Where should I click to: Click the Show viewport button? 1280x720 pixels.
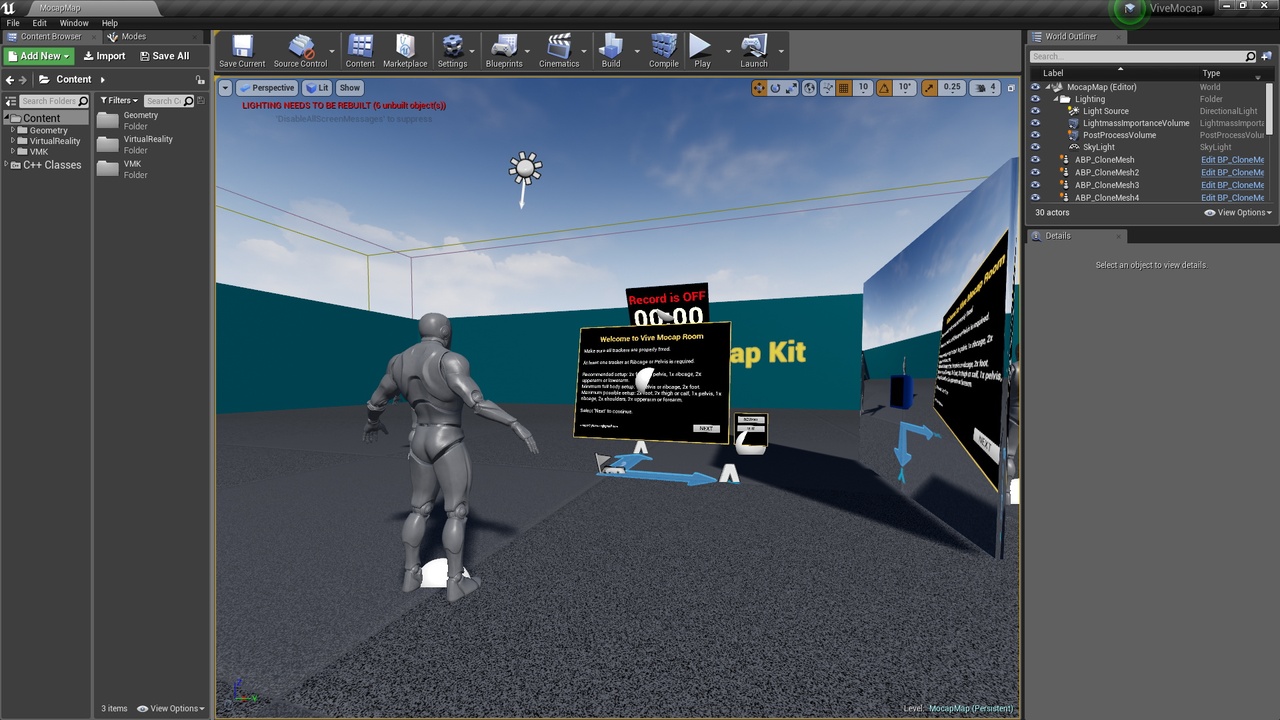click(349, 88)
